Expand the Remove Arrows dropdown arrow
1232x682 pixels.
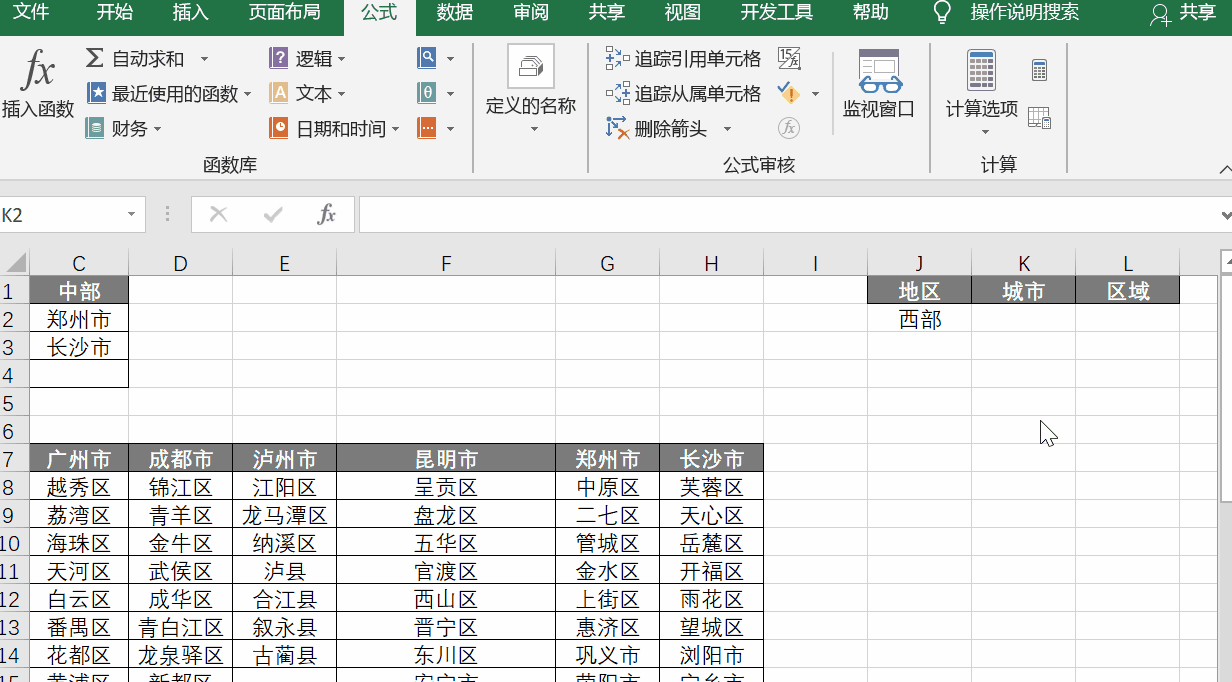point(727,129)
